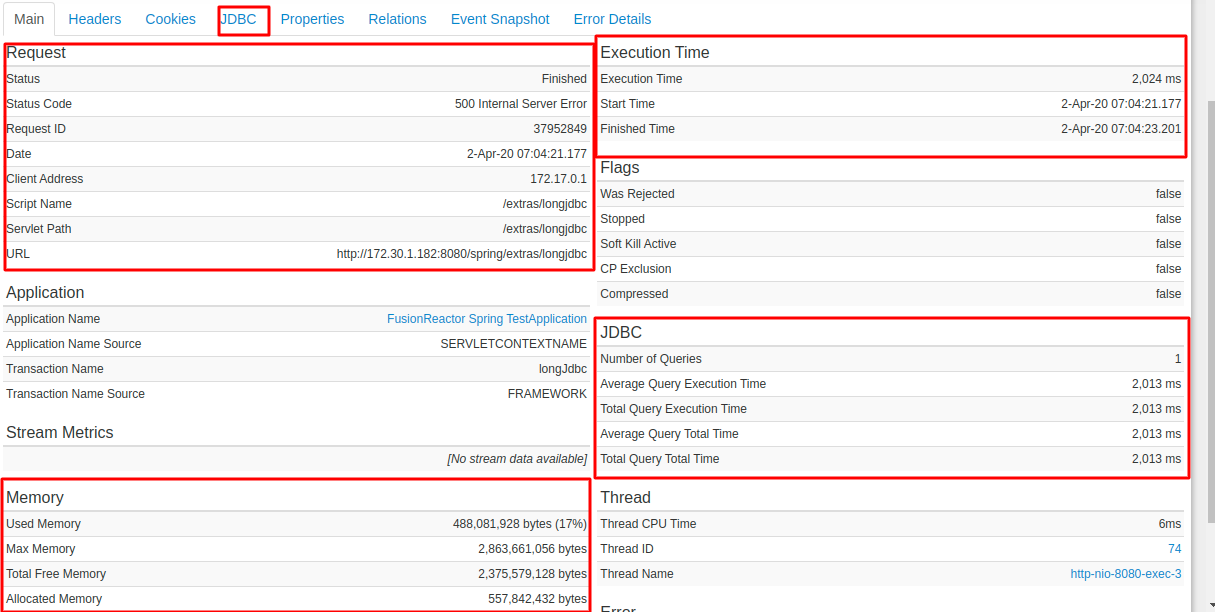View the Relations tab
1215x612 pixels.
397,19
